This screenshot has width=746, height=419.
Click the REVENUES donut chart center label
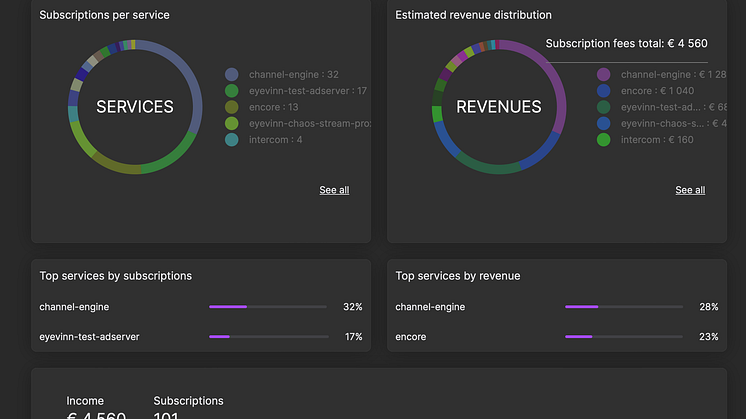pyautogui.click(x=499, y=107)
